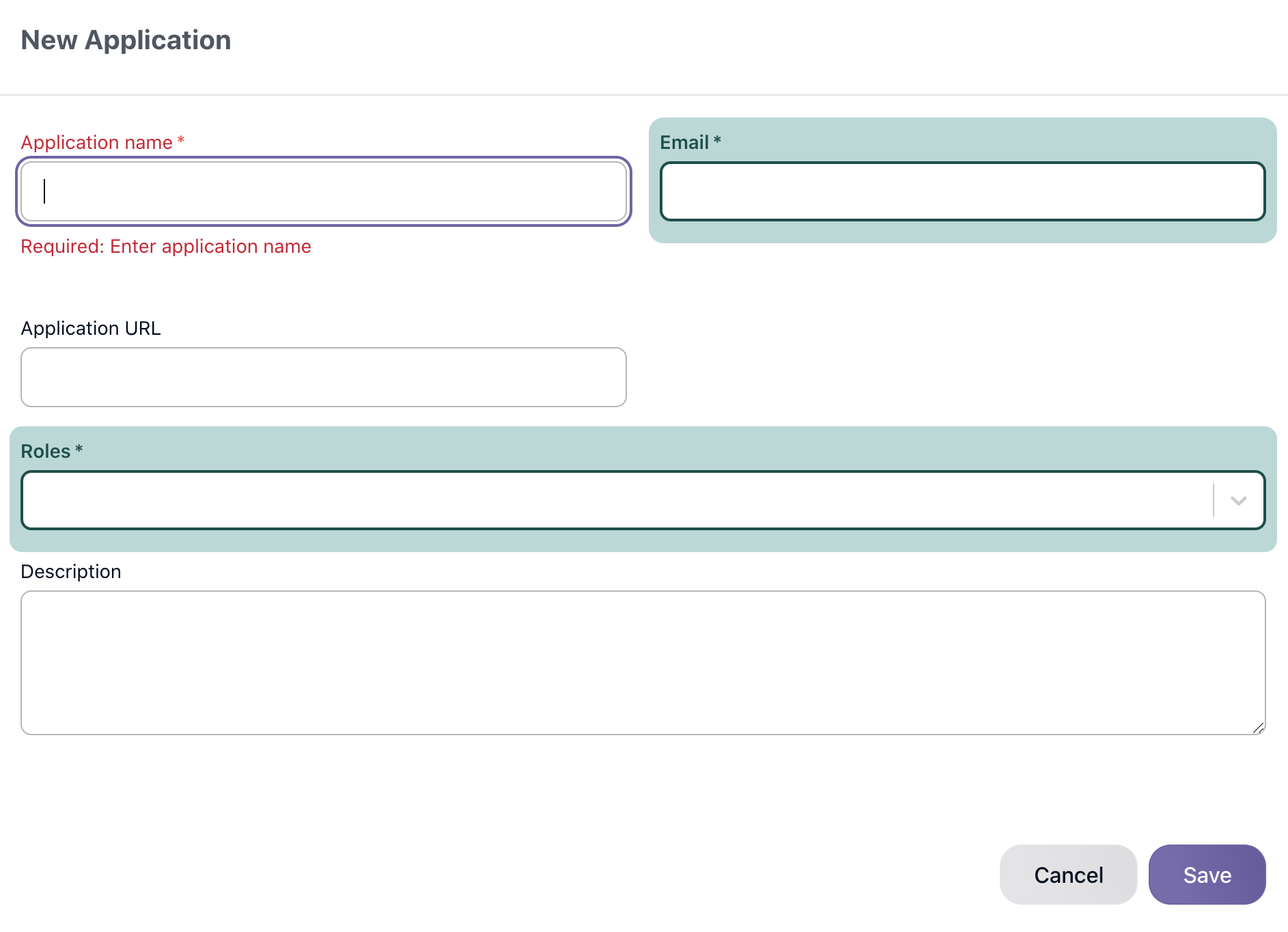
Task: Click the Description label
Action: click(x=71, y=572)
